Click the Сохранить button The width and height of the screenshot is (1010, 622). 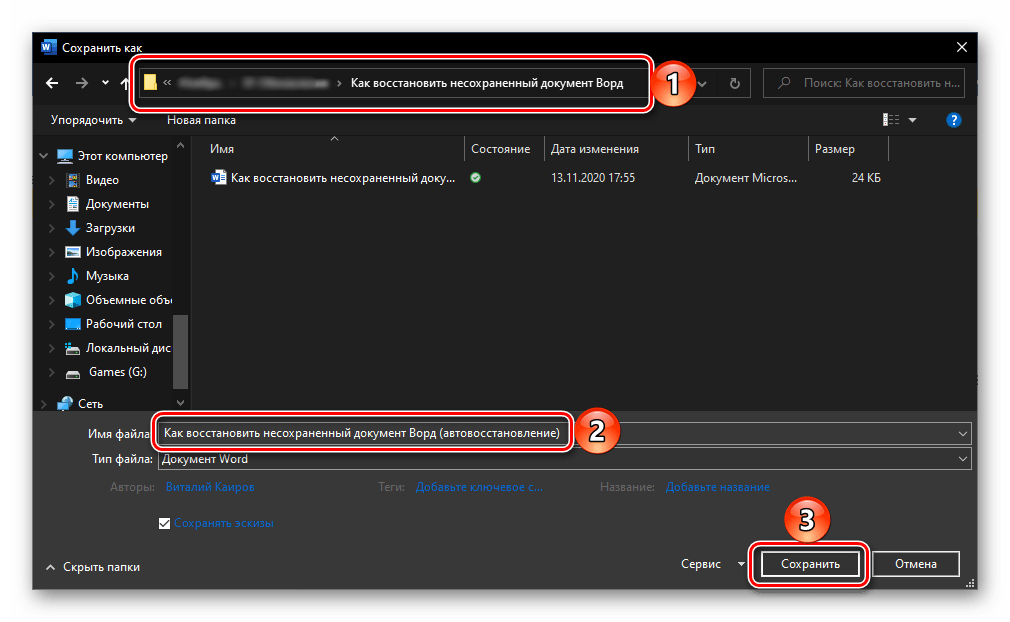pos(809,564)
